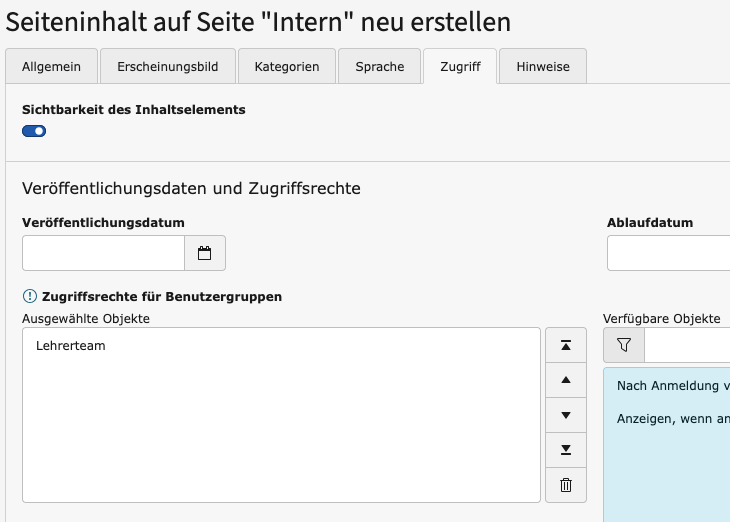The image size is (730, 522).
Task: Focus the Veröffentlichungsdatum input field
Action: 103,253
